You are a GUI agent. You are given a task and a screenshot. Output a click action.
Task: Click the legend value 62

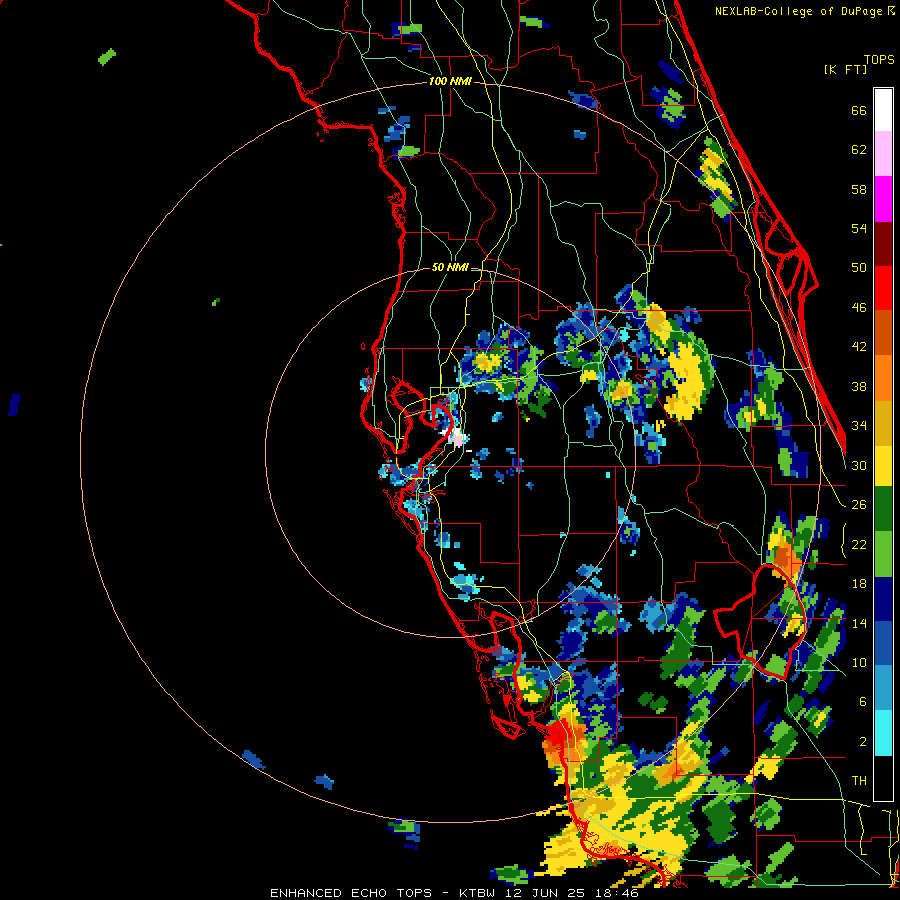pyautogui.click(x=859, y=150)
